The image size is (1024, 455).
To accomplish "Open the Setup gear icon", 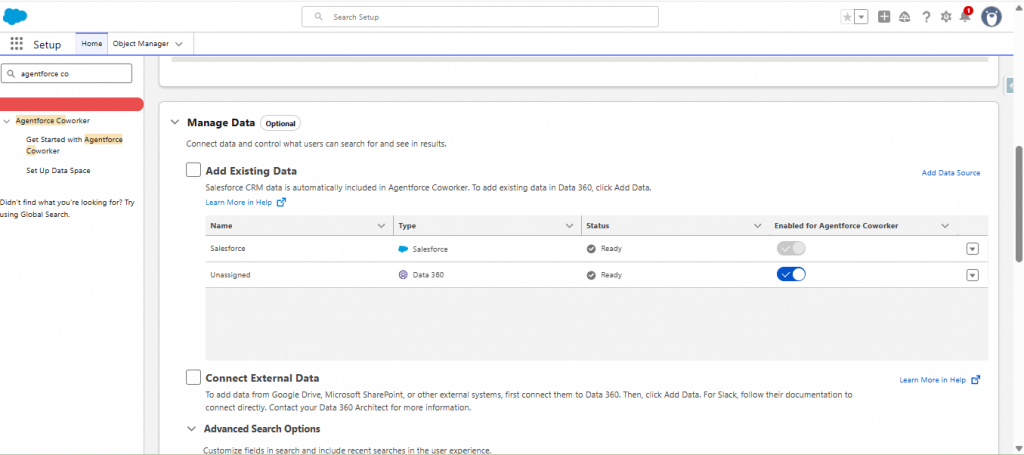I will (x=946, y=17).
